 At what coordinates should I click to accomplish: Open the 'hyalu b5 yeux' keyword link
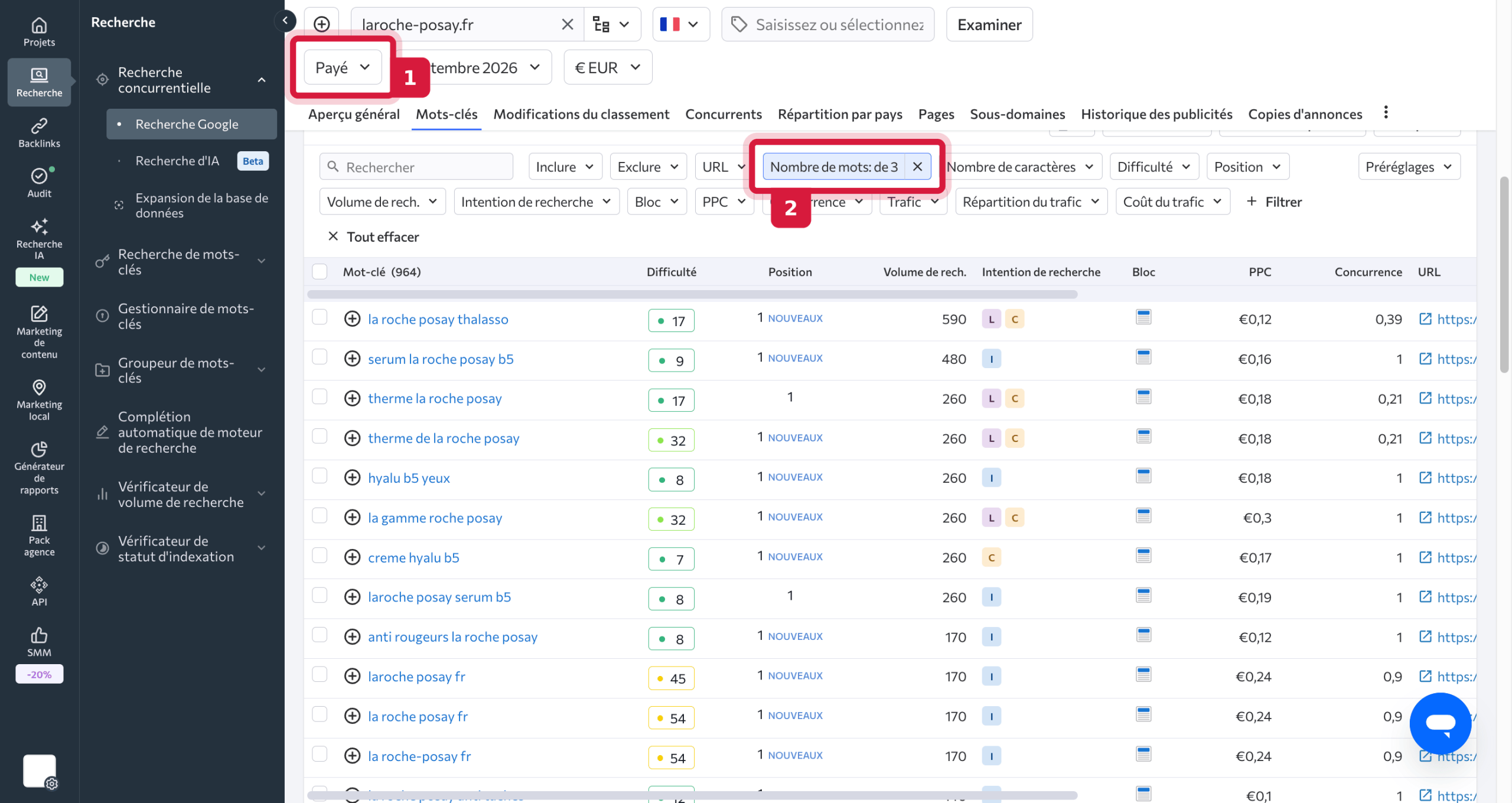click(x=409, y=478)
